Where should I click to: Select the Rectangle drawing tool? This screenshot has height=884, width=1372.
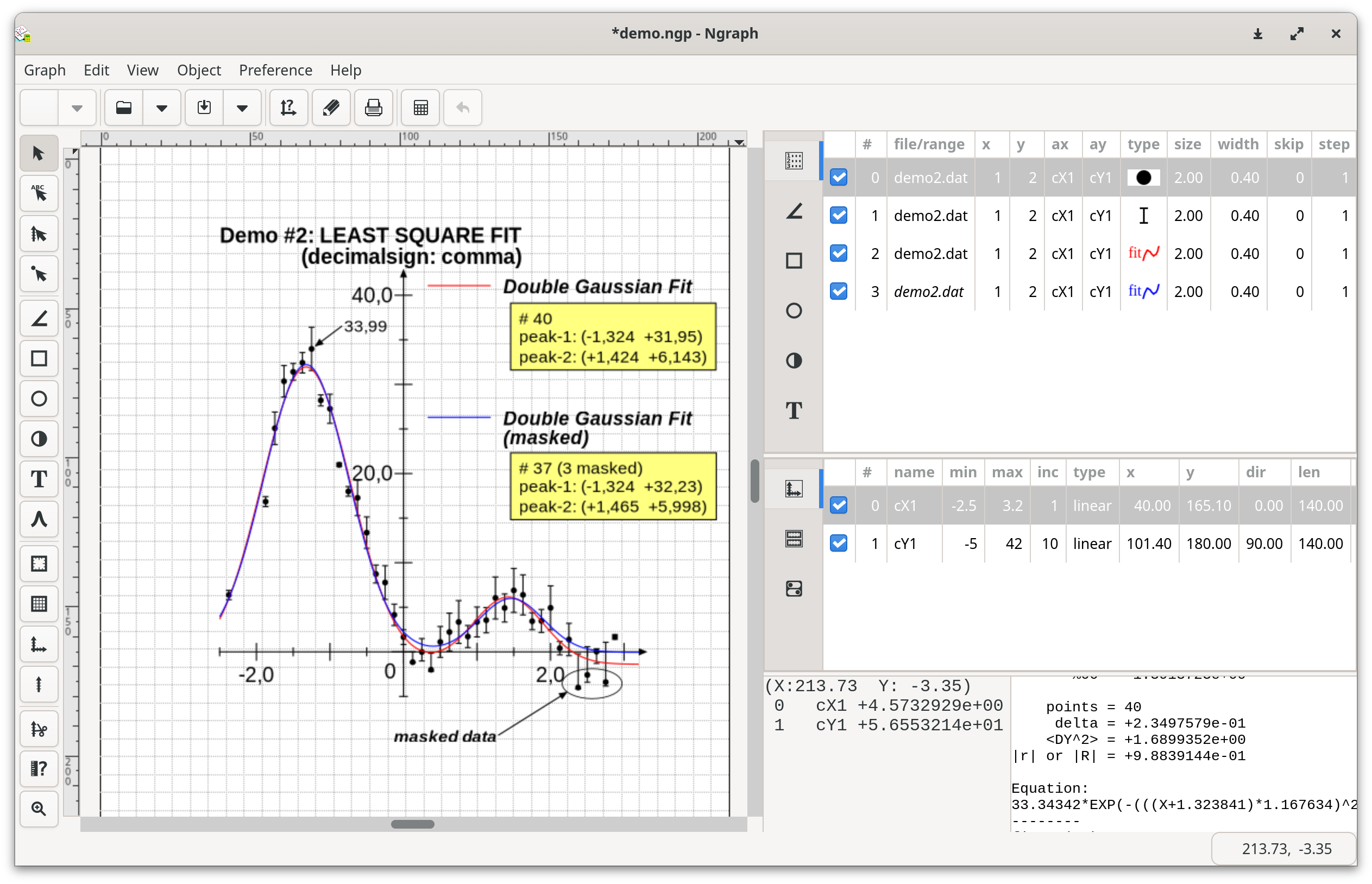point(39,359)
